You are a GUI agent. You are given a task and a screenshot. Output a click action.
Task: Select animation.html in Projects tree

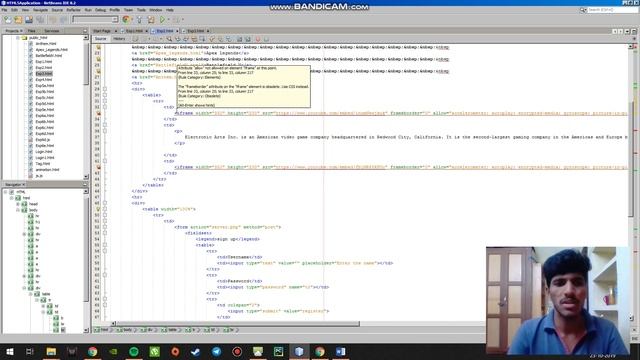(47, 170)
